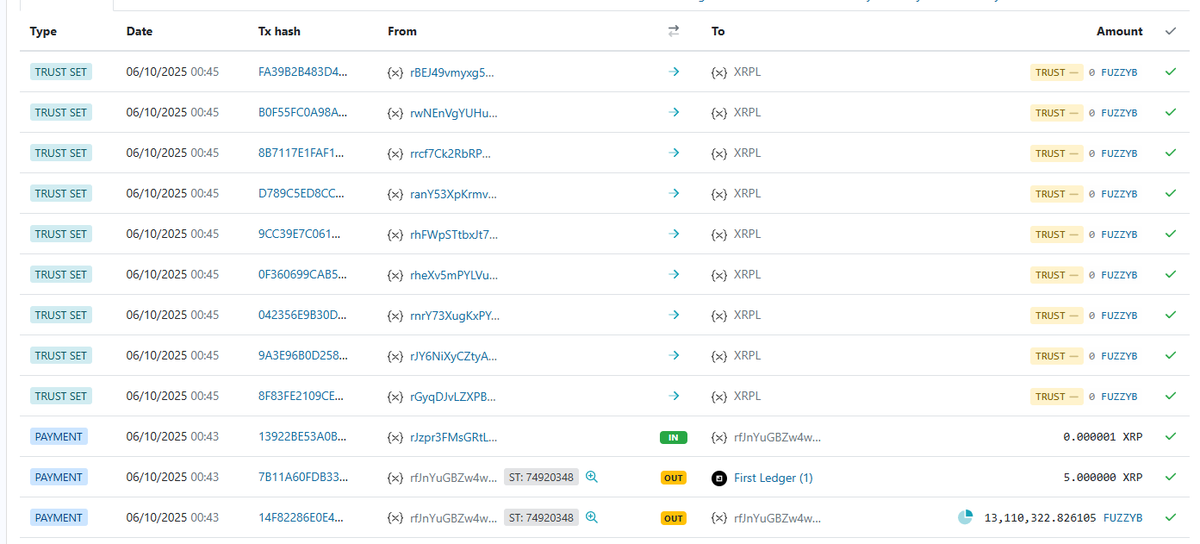Click the arrow icon in the 042356E9B30D row
Viewport: 1200px width, 544px height.
pos(673,315)
